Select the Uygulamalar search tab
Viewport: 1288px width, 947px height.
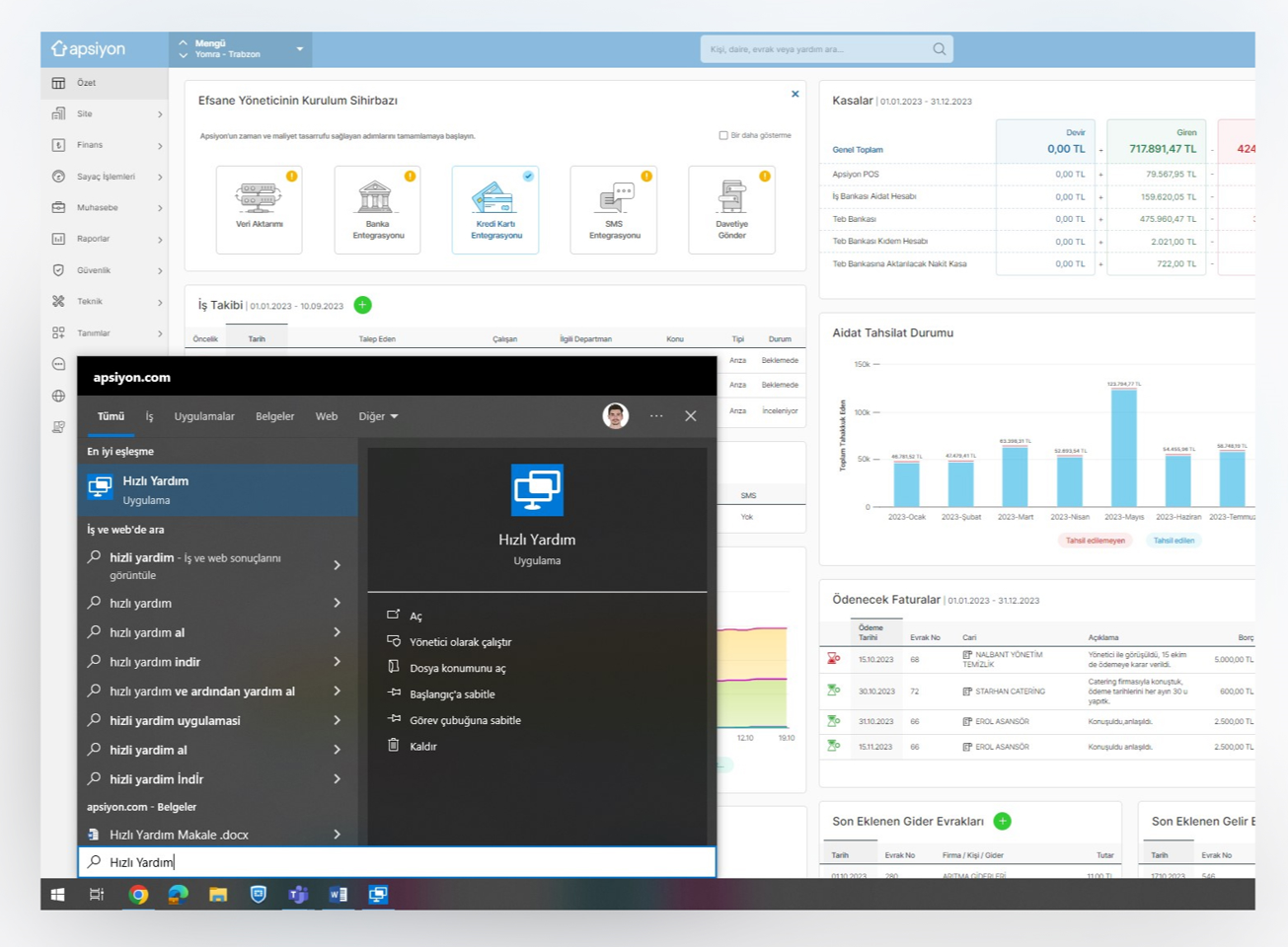pyautogui.click(x=204, y=416)
